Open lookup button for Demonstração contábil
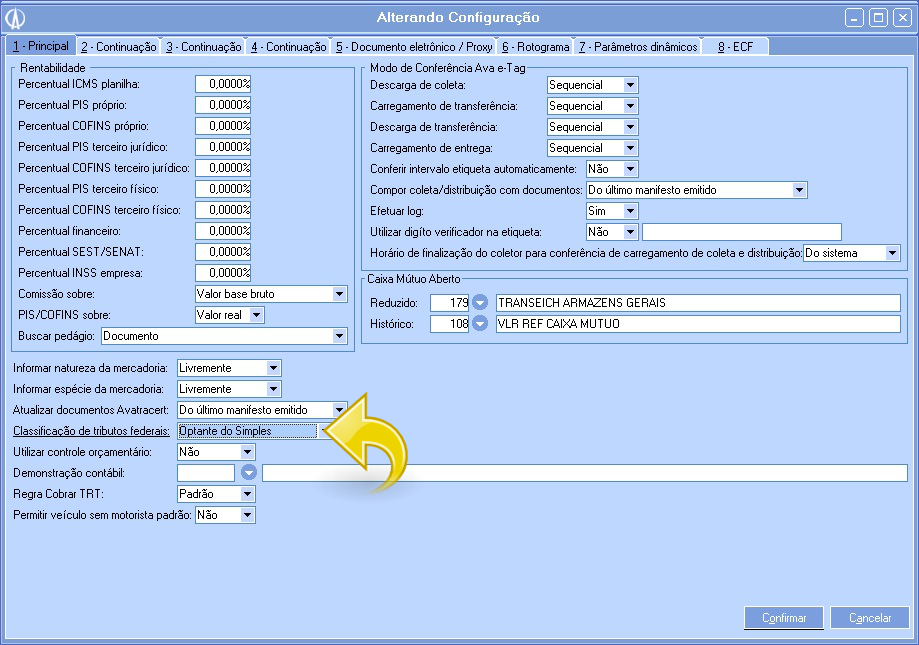Image resolution: width=919 pixels, height=645 pixels. point(248,473)
